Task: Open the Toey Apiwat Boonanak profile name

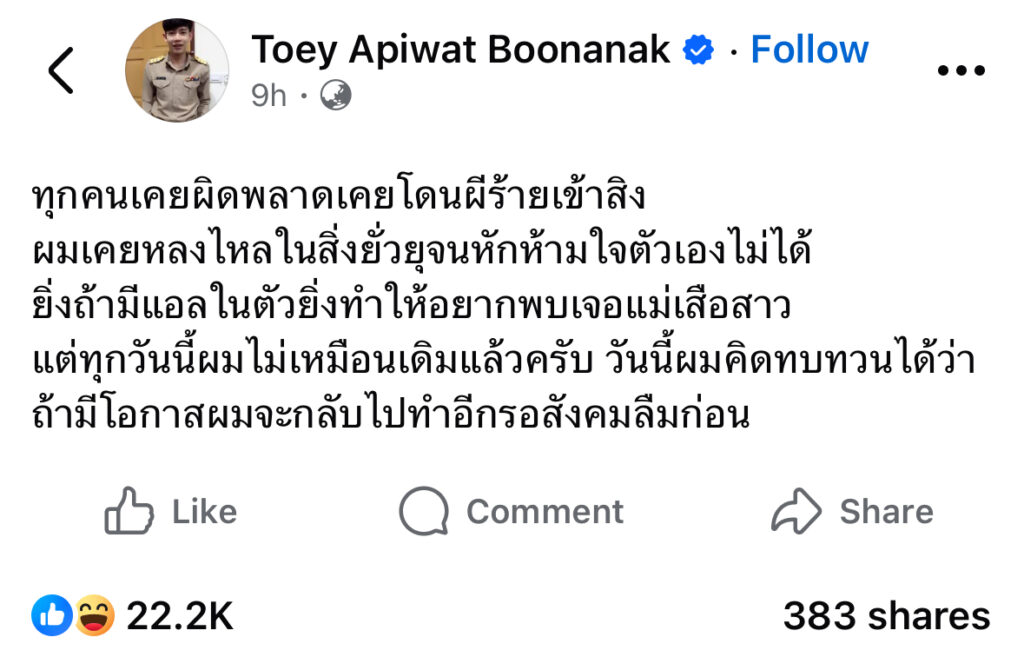Action: (x=461, y=49)
